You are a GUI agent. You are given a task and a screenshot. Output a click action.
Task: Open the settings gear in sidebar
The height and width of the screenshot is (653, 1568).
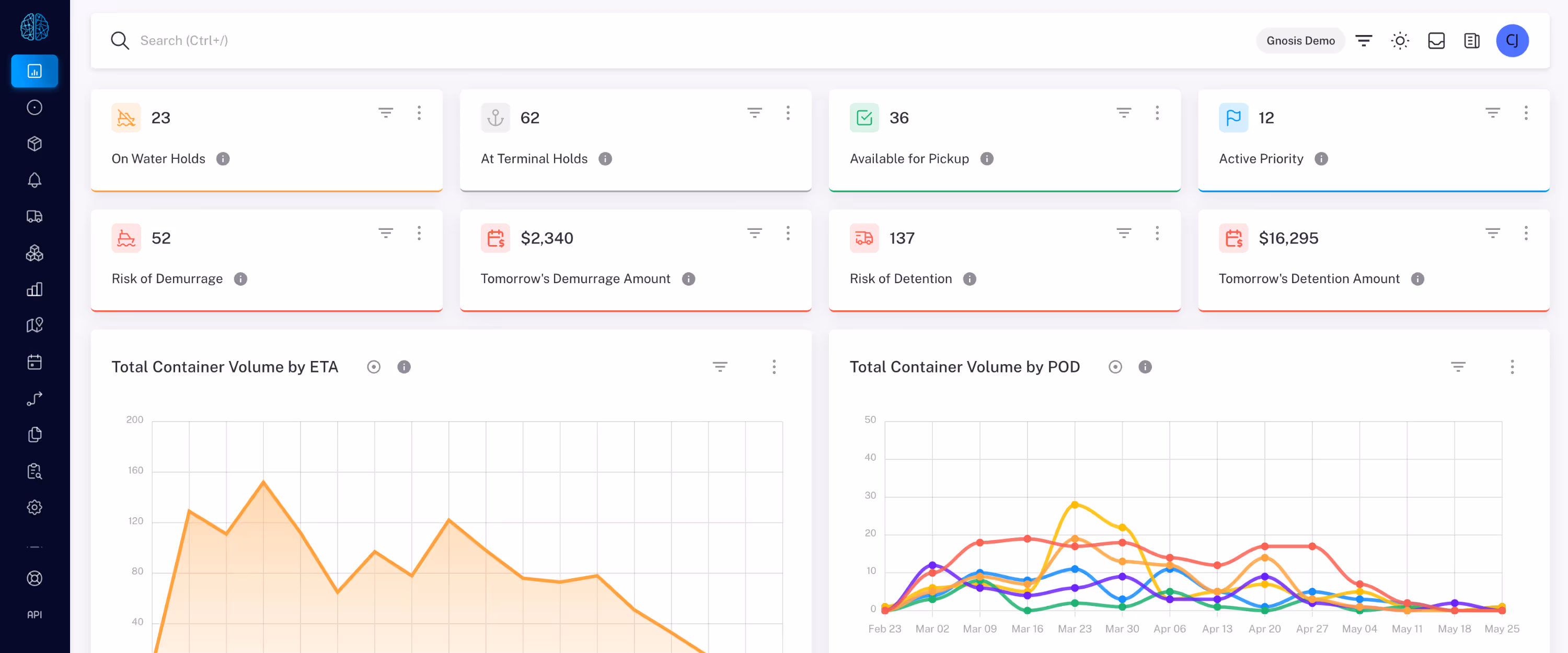34,507
